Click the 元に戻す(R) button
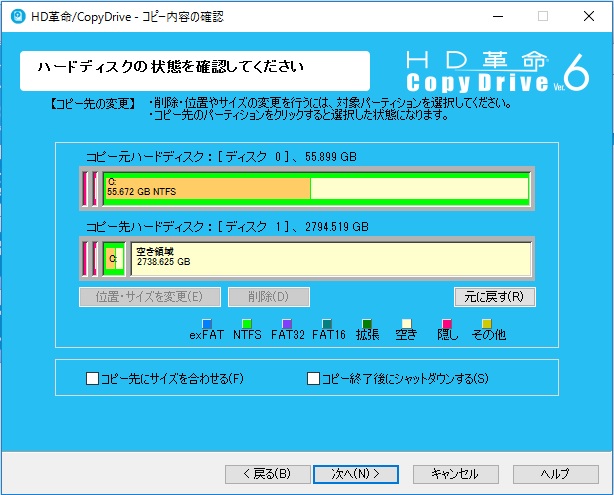The width and height of the screenshot is (614, 495). [495, 297]
